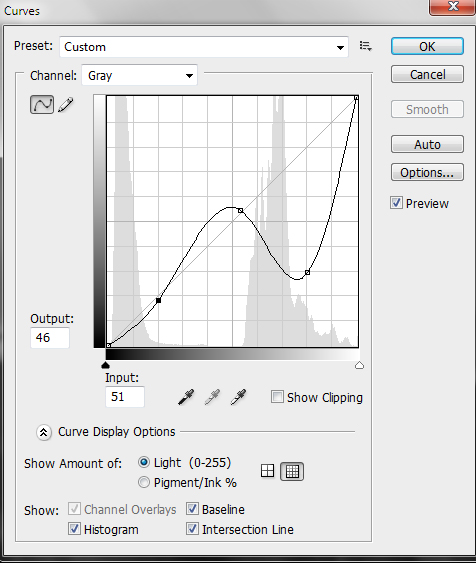Enable the Show Clipping checkbox
Viewport: 476px width, 563px height.
click(277, 397)
